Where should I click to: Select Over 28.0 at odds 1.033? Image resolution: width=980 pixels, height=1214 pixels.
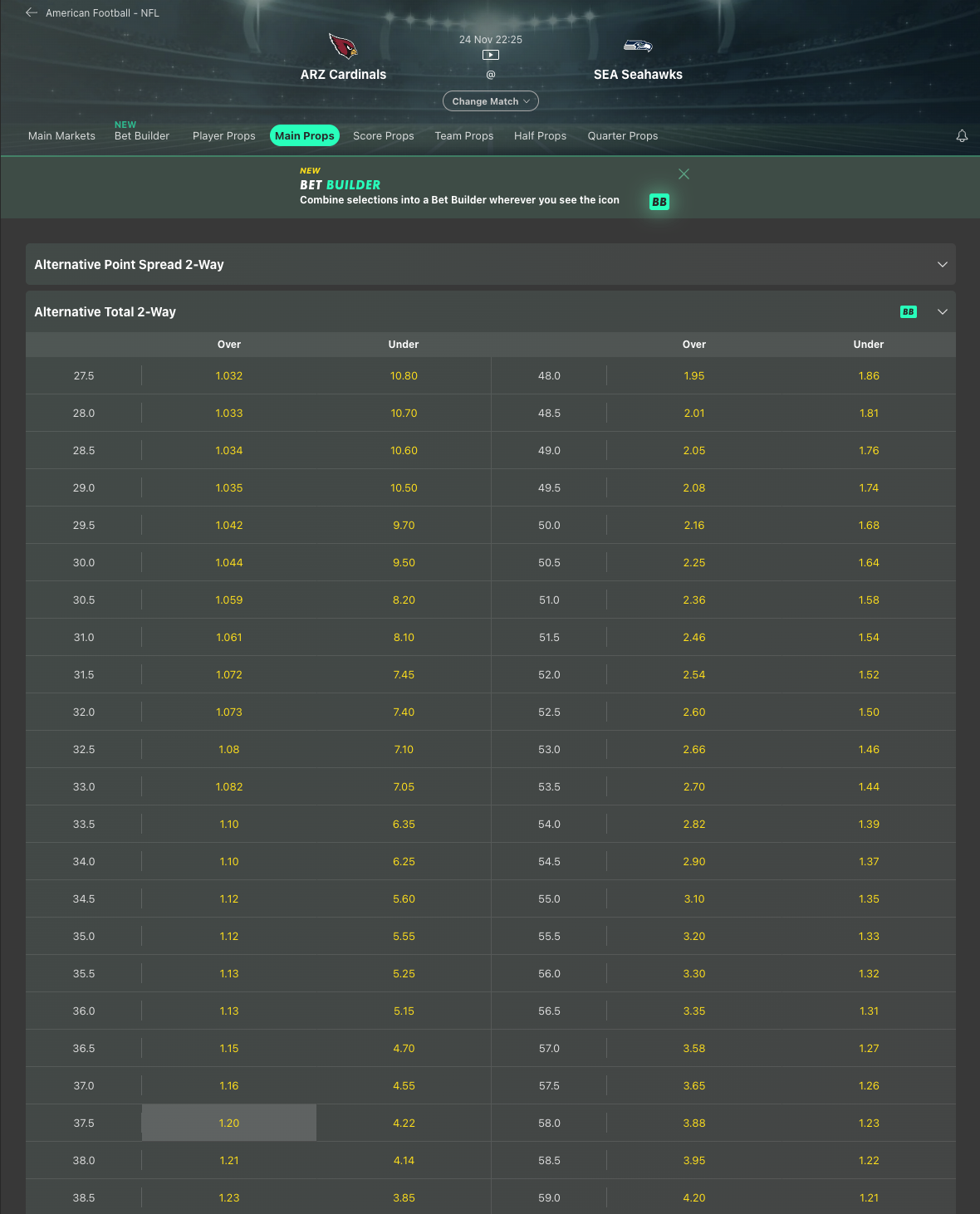point(229,413)
